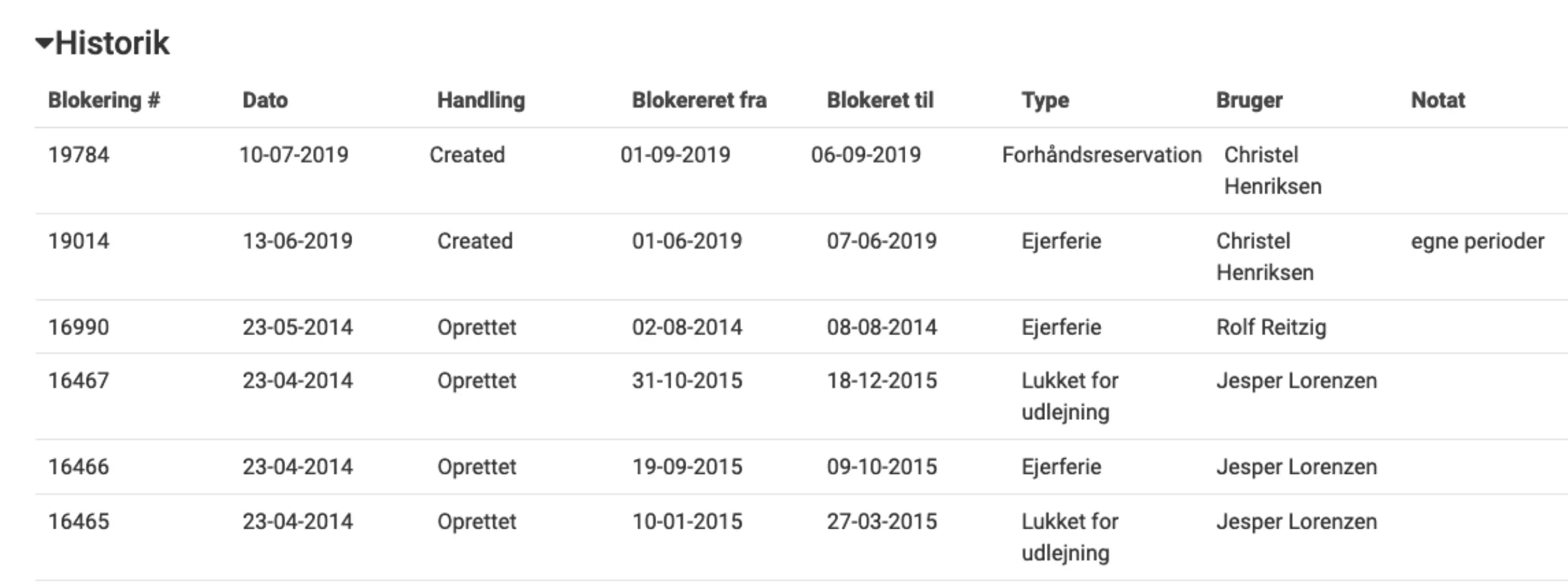This screenshot has width=1568, height=588.
Task: Select blocking row 16467
Action: [80, 380]
